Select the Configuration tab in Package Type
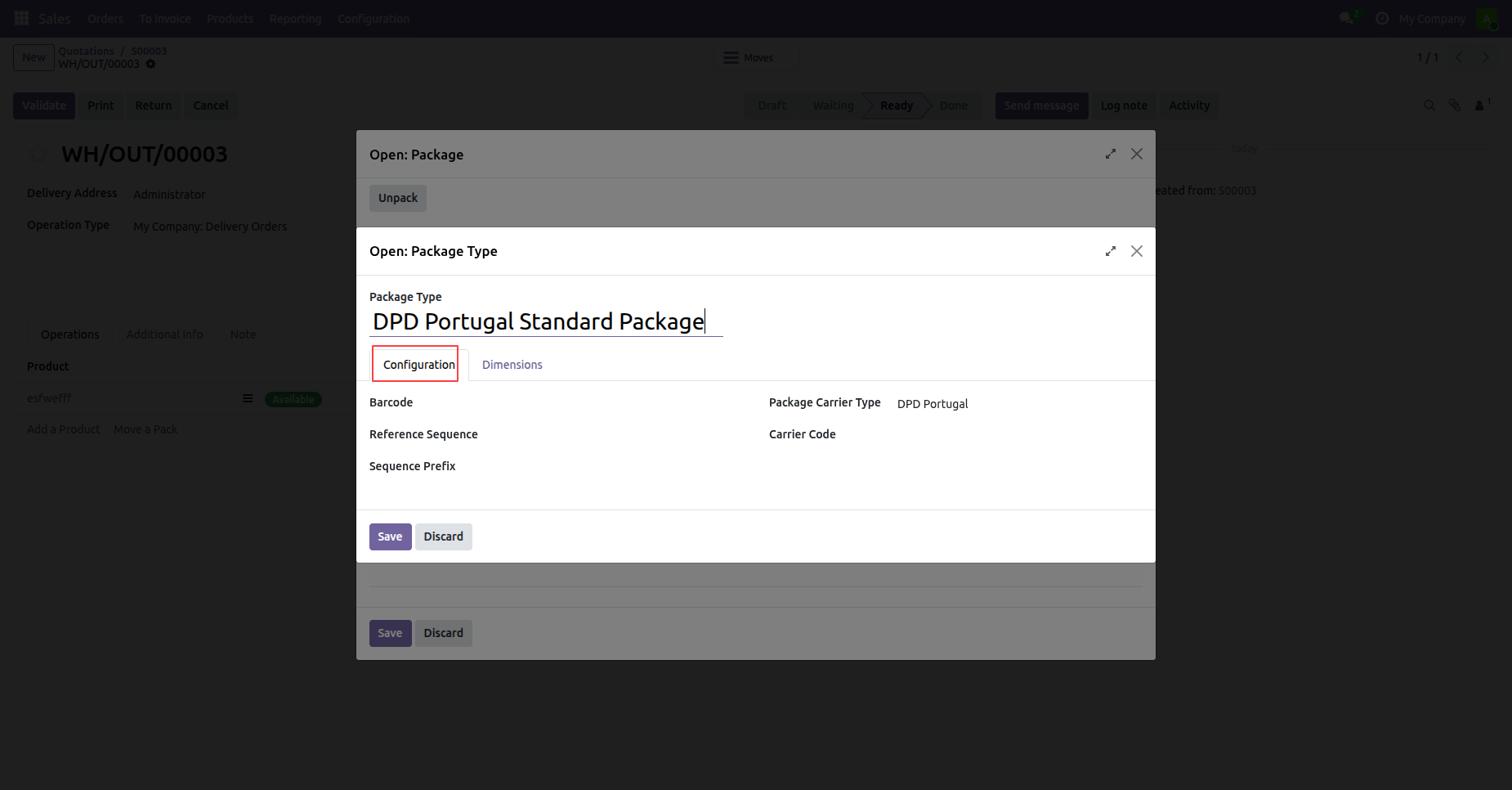The height and width of the screenshot is (790, 1512). pyautogui.click(x=419, y=365)
